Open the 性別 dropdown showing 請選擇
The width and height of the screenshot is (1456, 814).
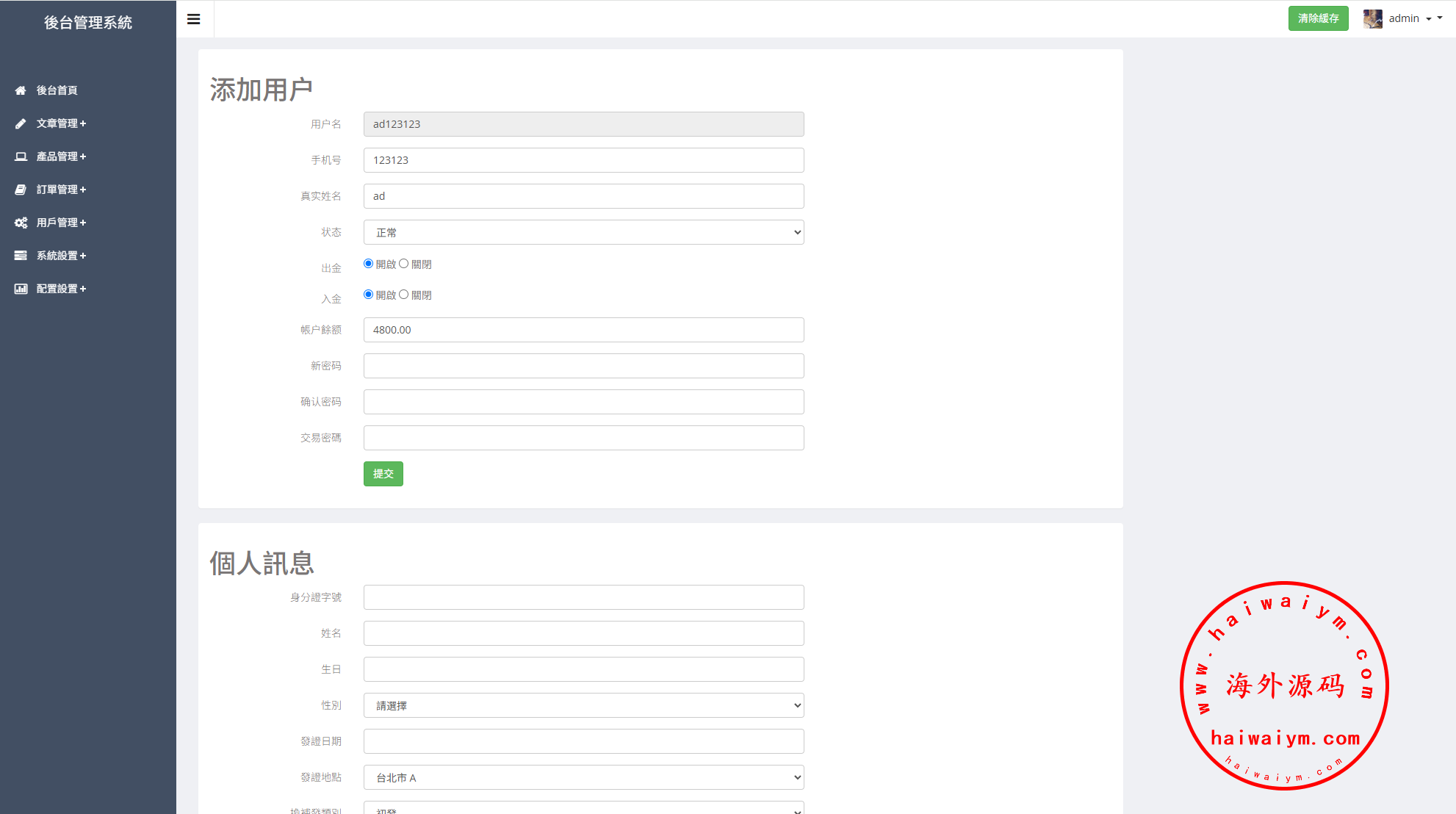[x=583, y=705]
